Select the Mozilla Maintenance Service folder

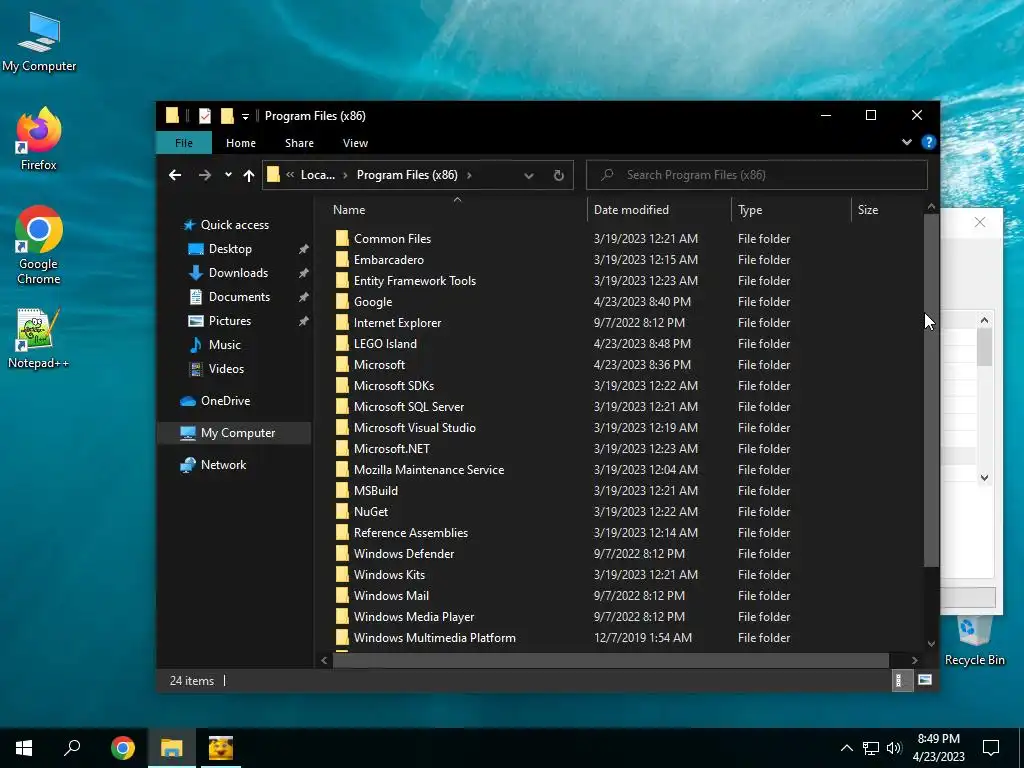(x=428, y=470)
